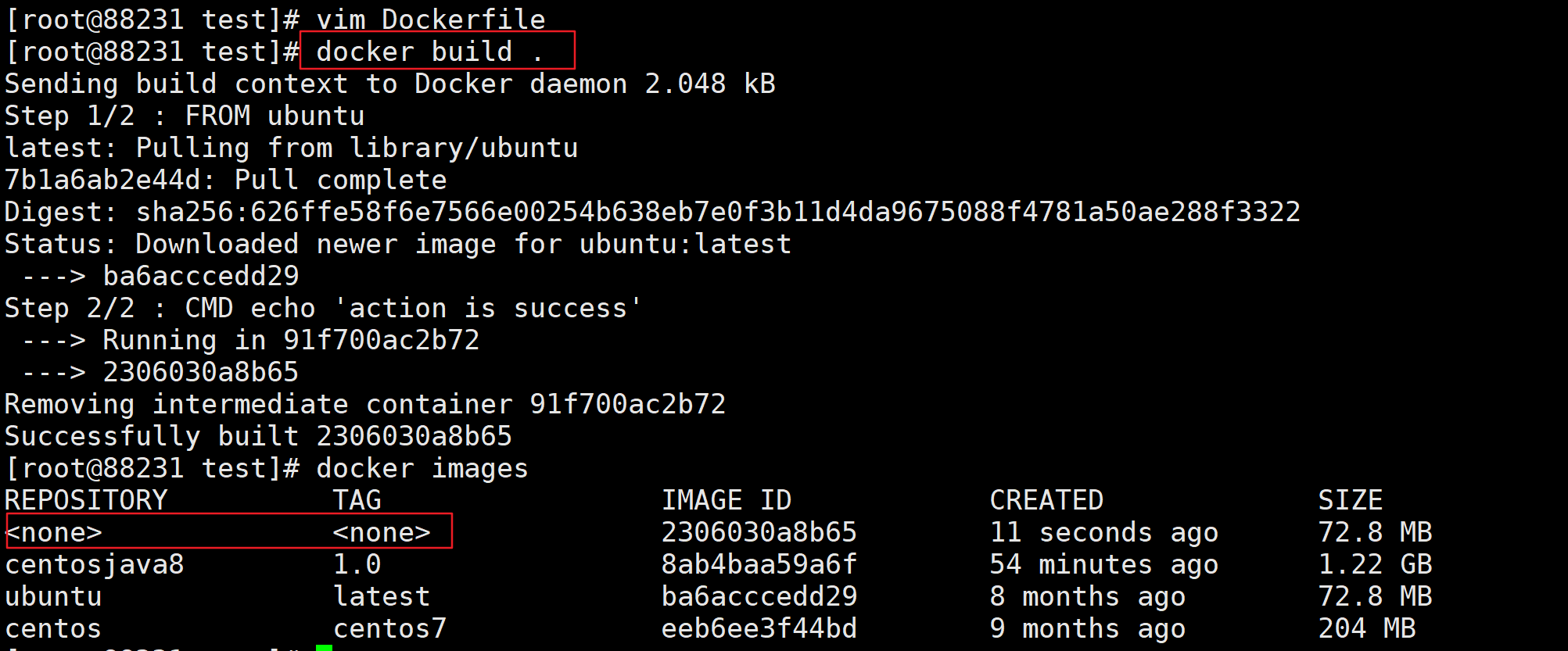Click image ID 8ab4baa59a6f
This screenshot has height=651, width=1568.
coord(759,564)
